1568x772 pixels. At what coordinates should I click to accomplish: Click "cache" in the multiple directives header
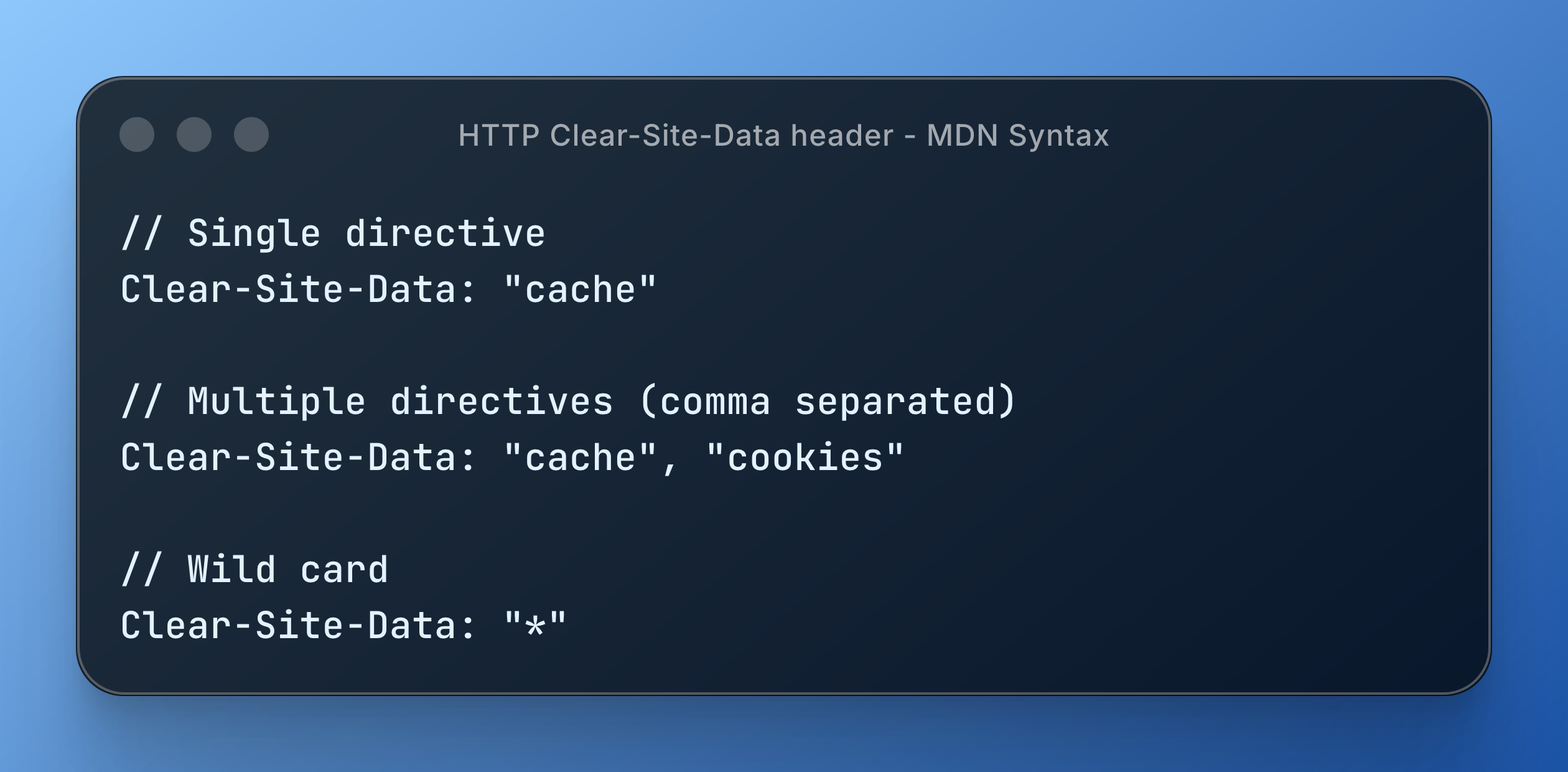tap(580, 458)
